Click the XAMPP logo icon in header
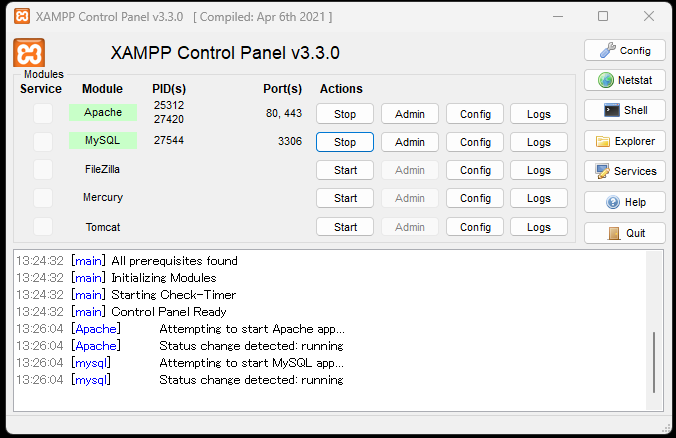The width and height of the screenshot is (676, 438). click(x=29, y=53)
